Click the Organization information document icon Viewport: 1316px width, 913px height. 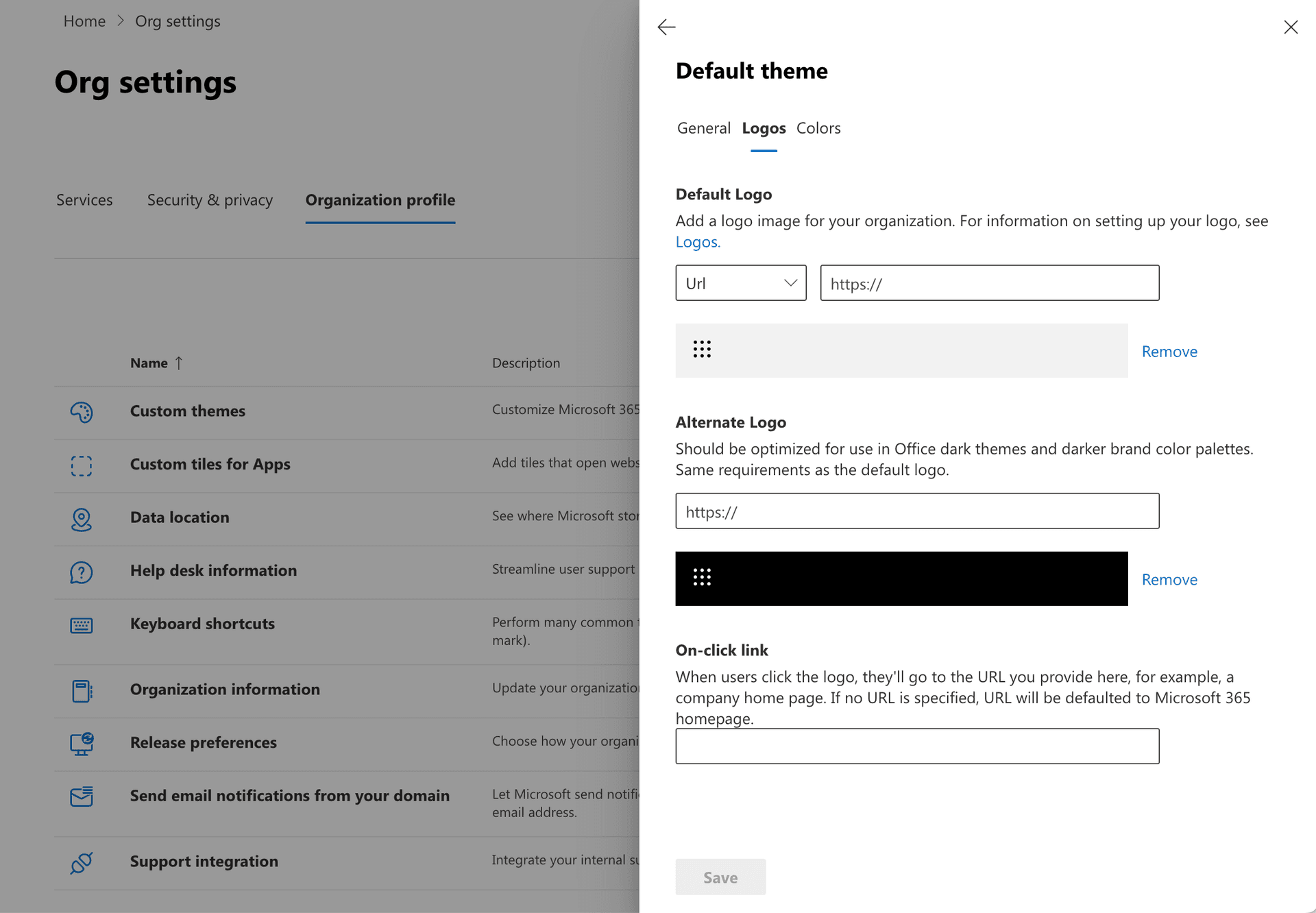(x=81, y=691)
